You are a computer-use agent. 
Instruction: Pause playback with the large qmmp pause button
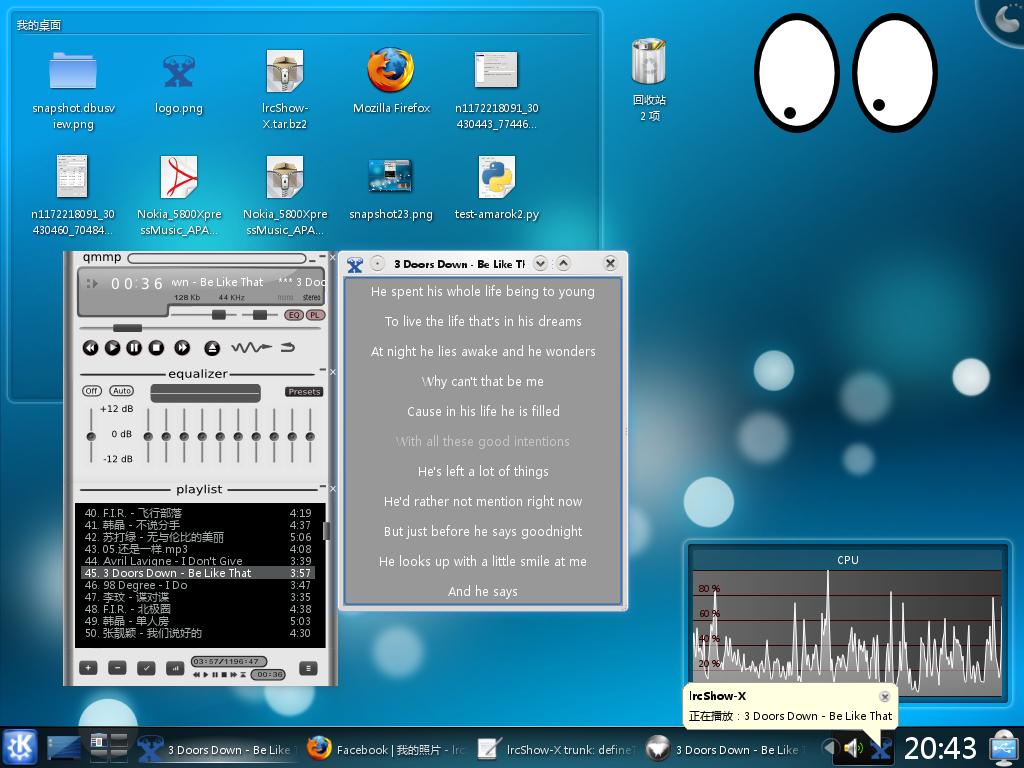[x=134, y=348]
